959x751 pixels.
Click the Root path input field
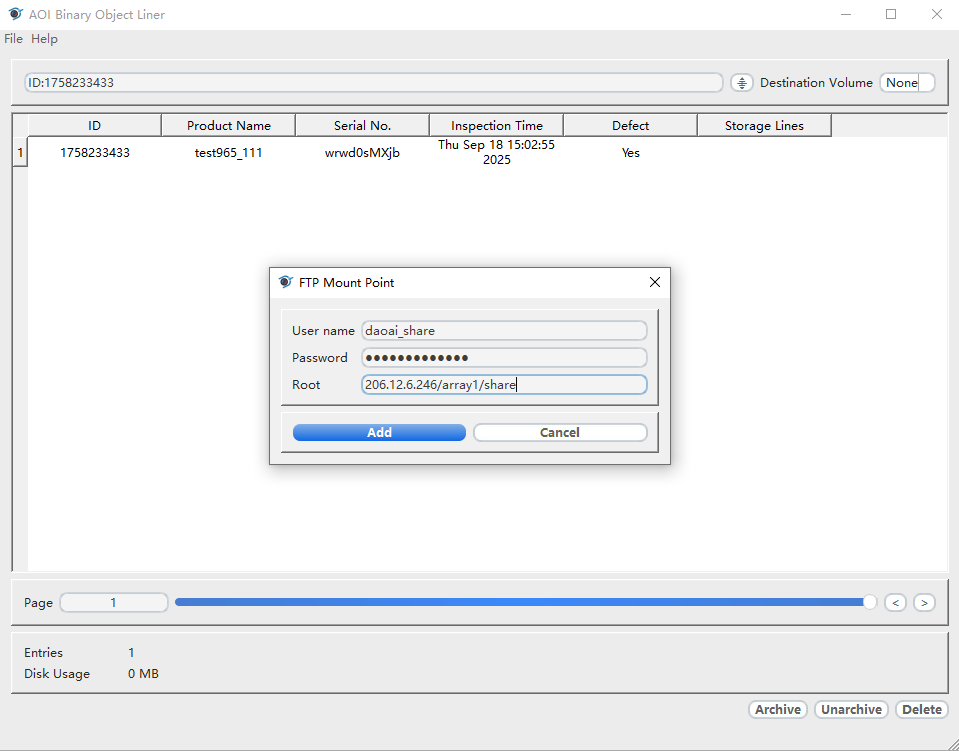pos(504,385)
